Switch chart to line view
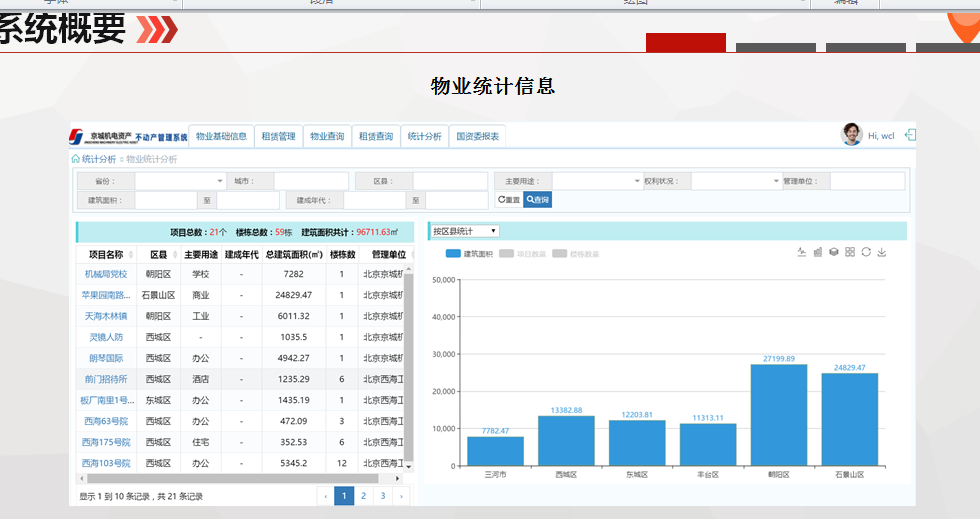Viewport: 980px width, 519px height. (802, 252)
